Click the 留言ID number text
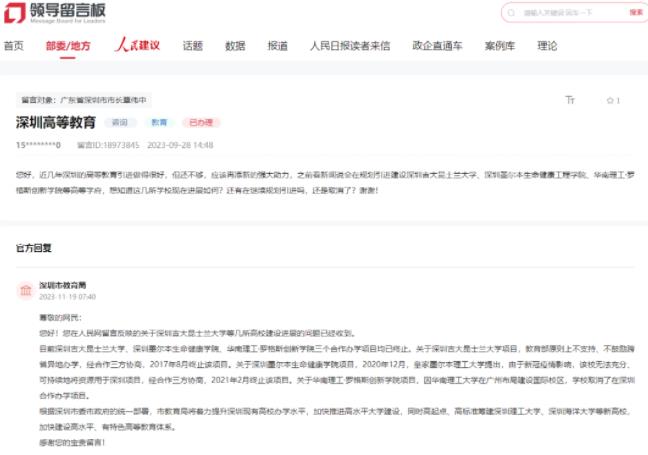The image size is (648, 455). pos(108,145)
